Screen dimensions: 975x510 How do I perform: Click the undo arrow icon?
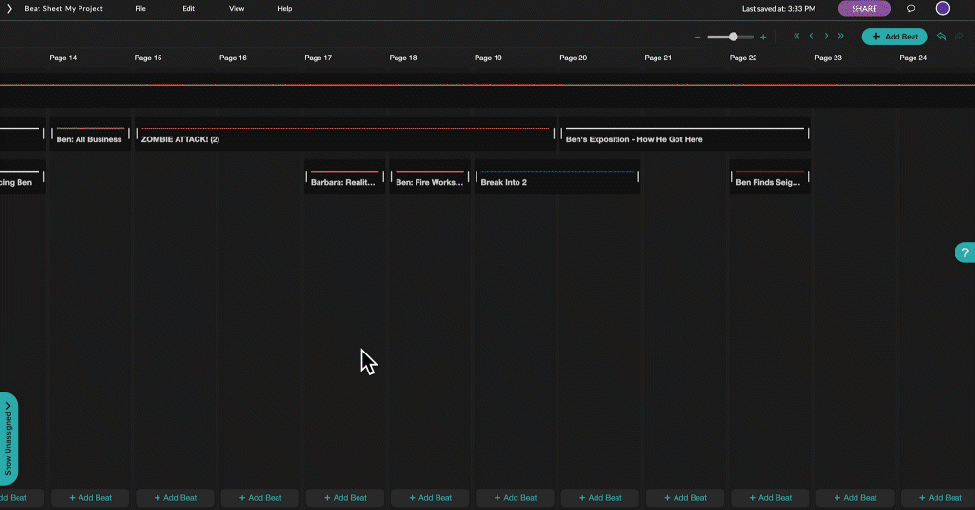(941, 37)
